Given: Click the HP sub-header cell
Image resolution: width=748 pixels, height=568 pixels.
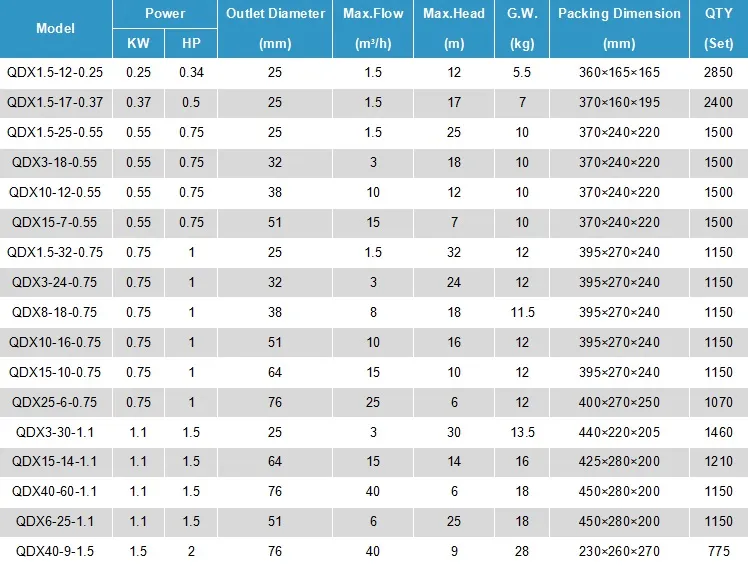Looking at the screenshot, I should click(191, 43).
